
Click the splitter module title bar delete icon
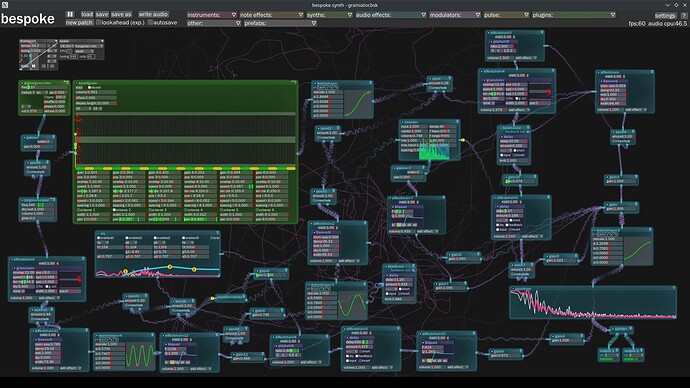(631, 329)
